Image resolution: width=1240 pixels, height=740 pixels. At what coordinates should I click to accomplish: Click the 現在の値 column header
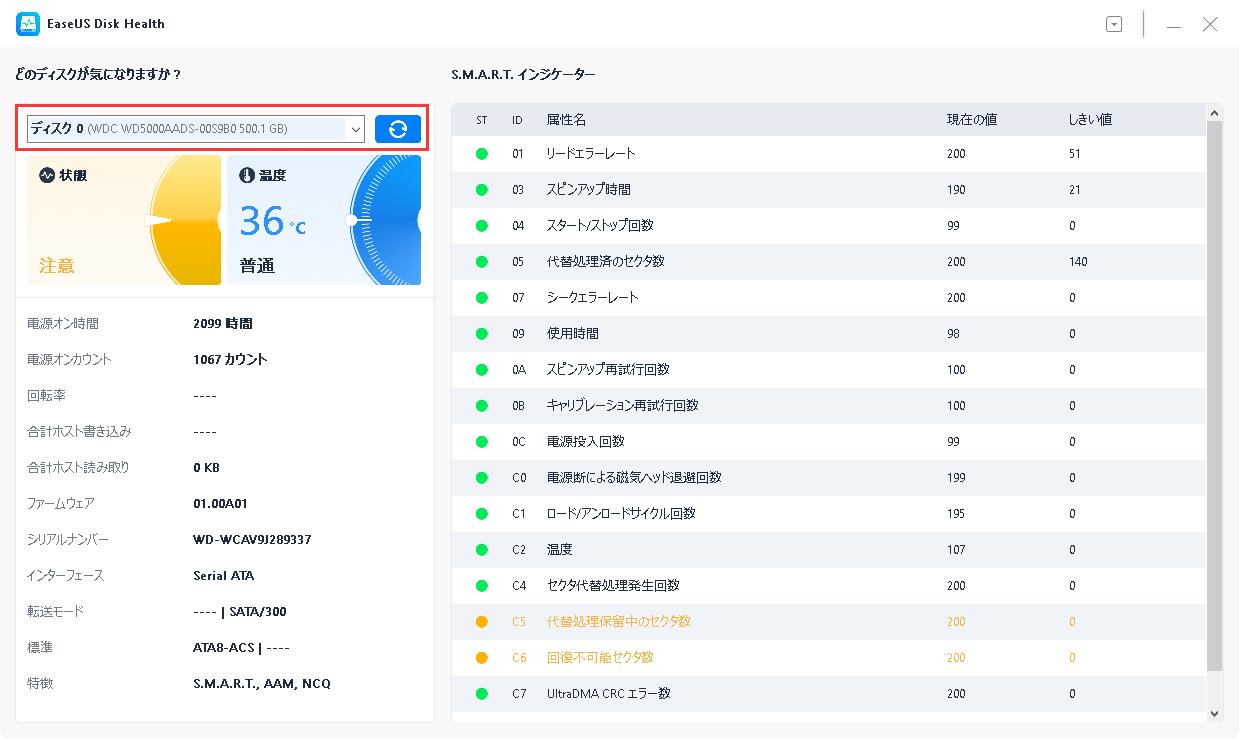972,120
